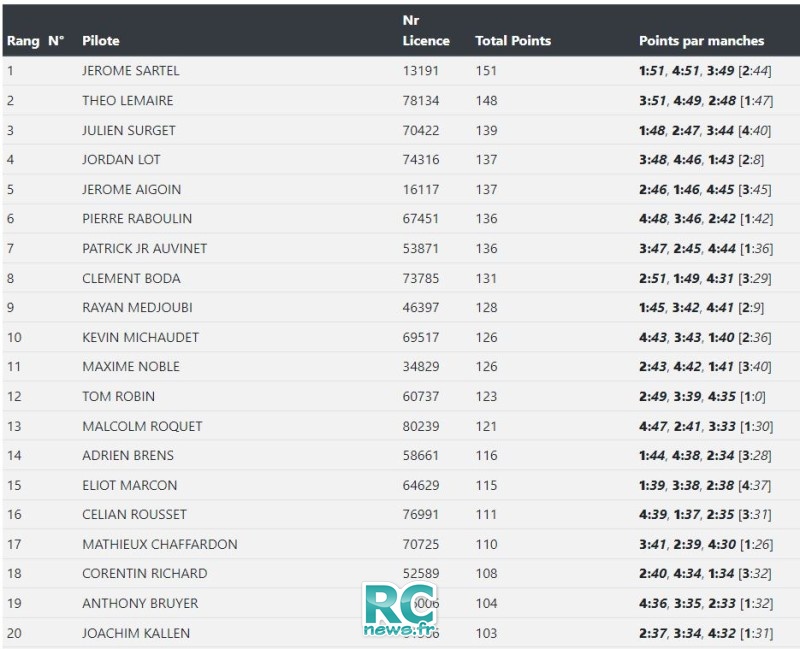Click JOACHIM KALLEN's total points 103
Image resolution: width=800 pixels, height=649 pixels.
(486, 633)
